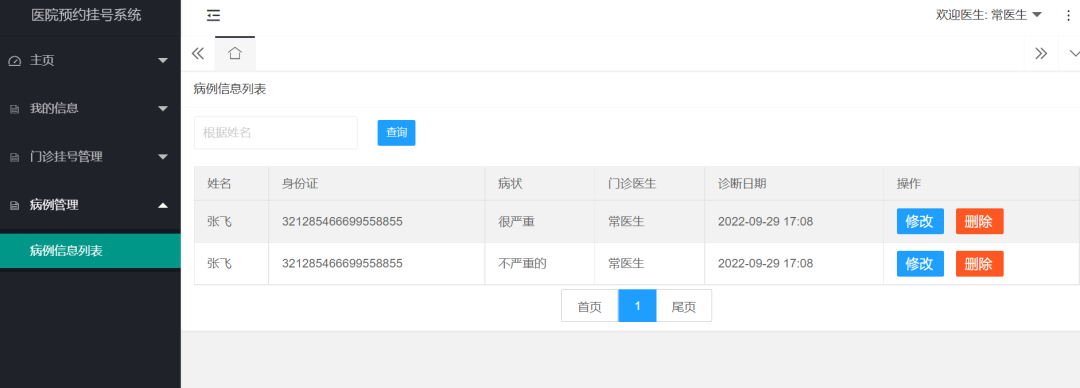The height and width of the screenshot is (388, 1080).
Task: Click the 病例信息列表 panel heading
Action: 230,89
